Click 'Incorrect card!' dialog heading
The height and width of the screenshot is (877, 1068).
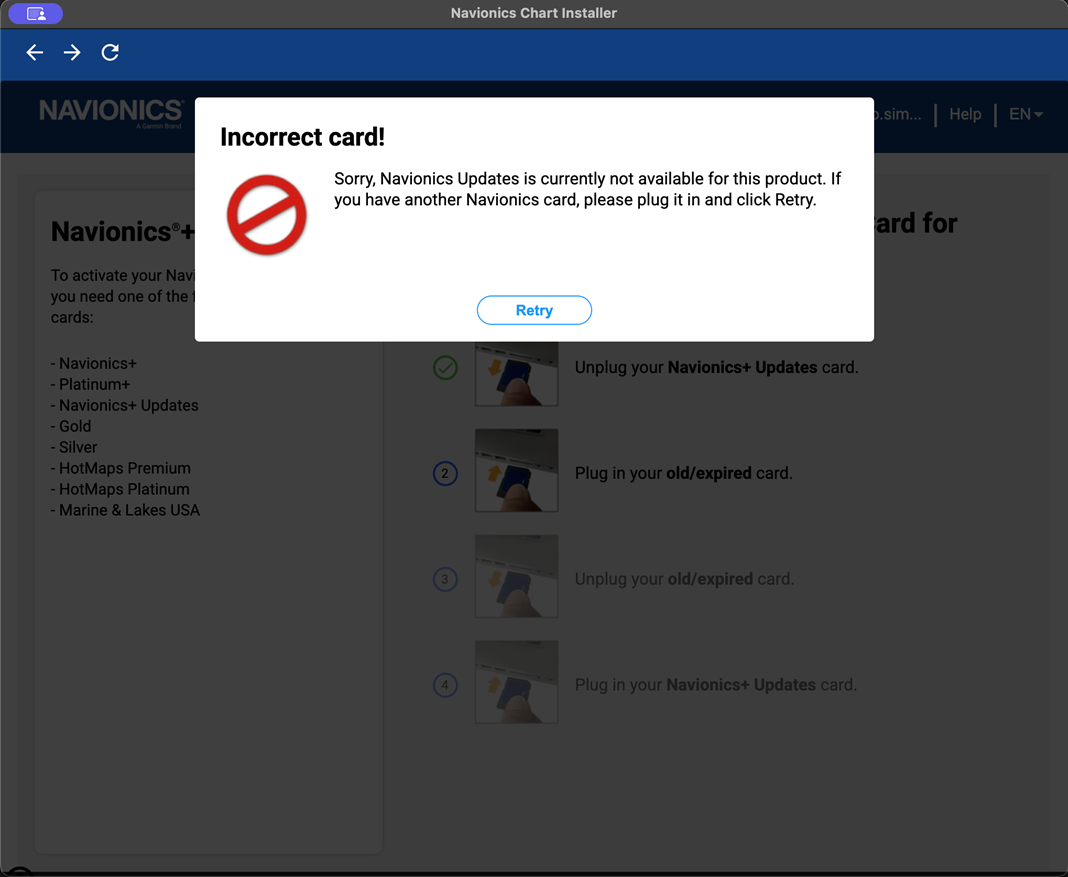tap(302, 137)
